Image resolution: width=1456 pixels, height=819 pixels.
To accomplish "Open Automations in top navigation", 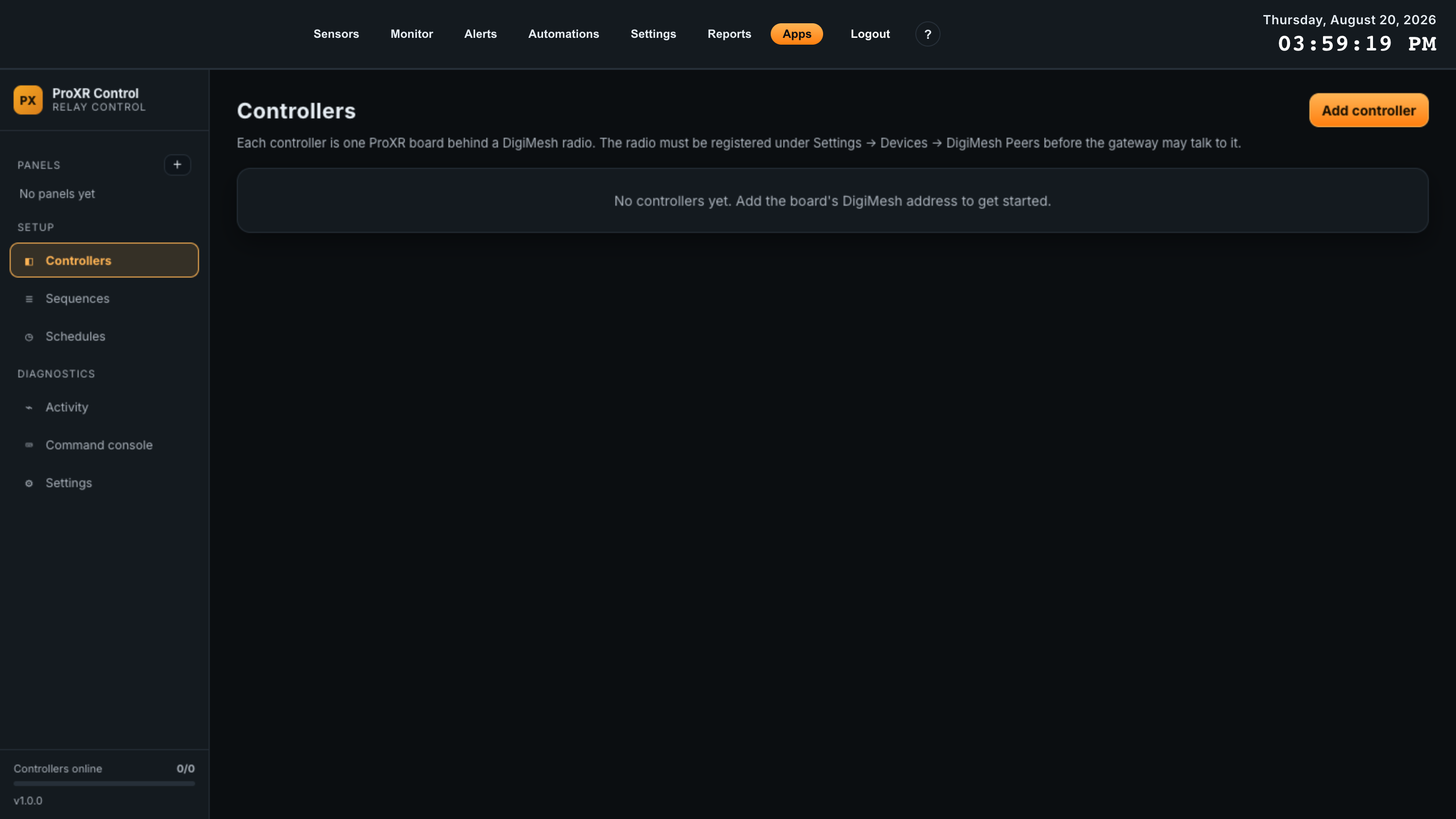I will click(x=563, y=34).
